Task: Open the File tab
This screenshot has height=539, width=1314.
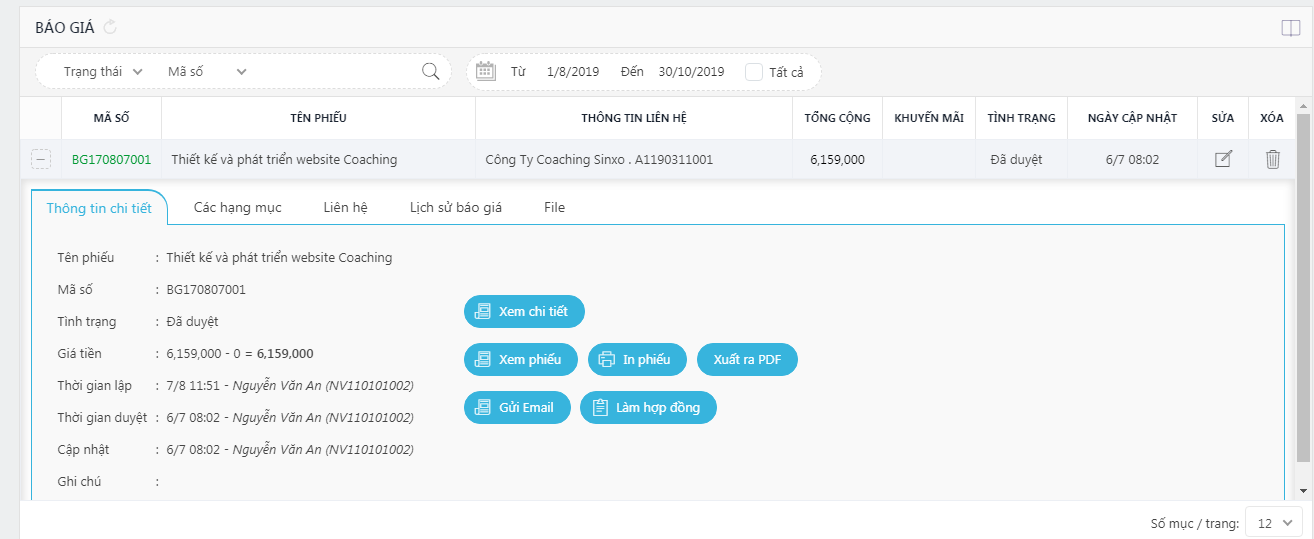Action: [x=555, y=208]
